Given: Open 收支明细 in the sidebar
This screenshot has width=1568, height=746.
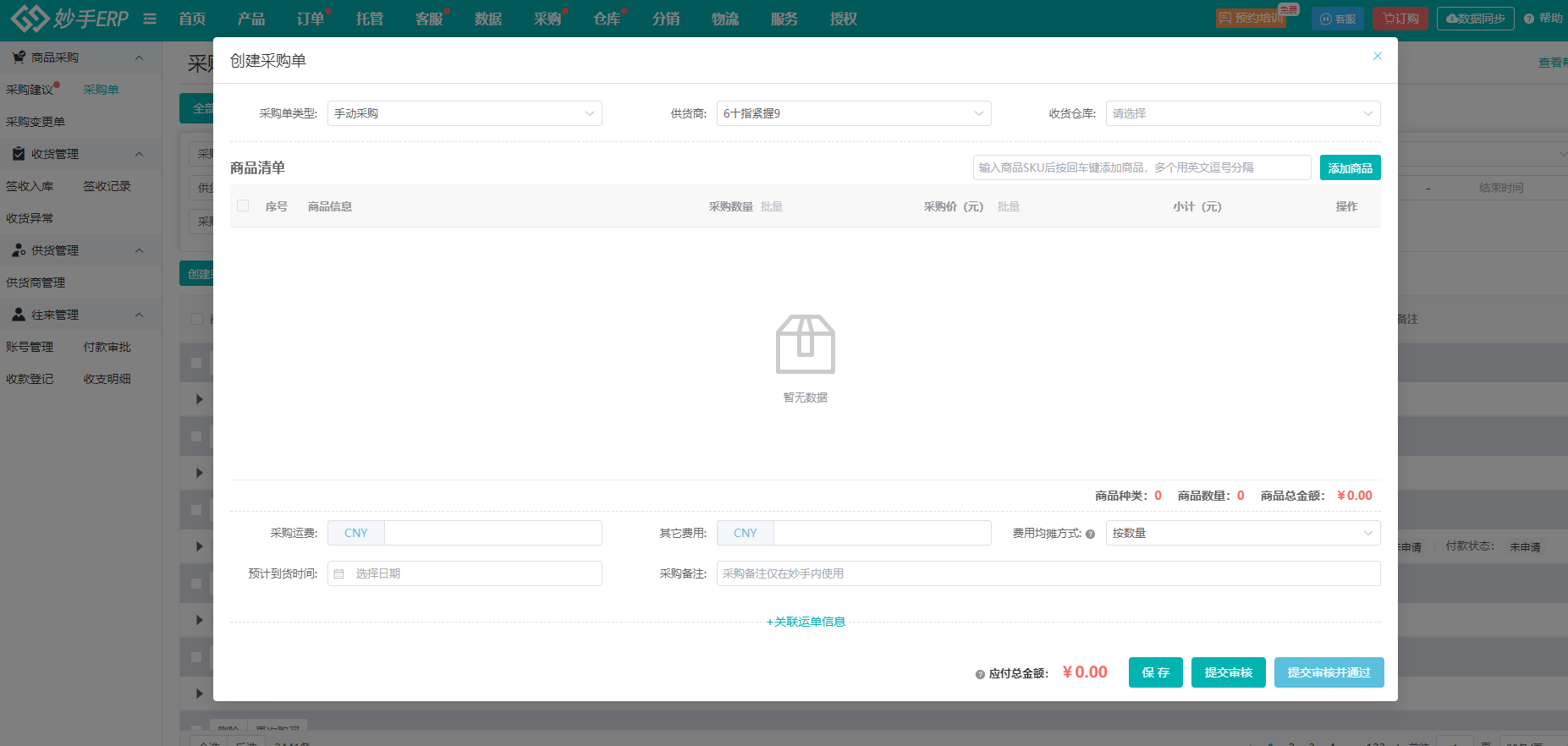Looking at the screenshot, I should [x=107, y=379].
